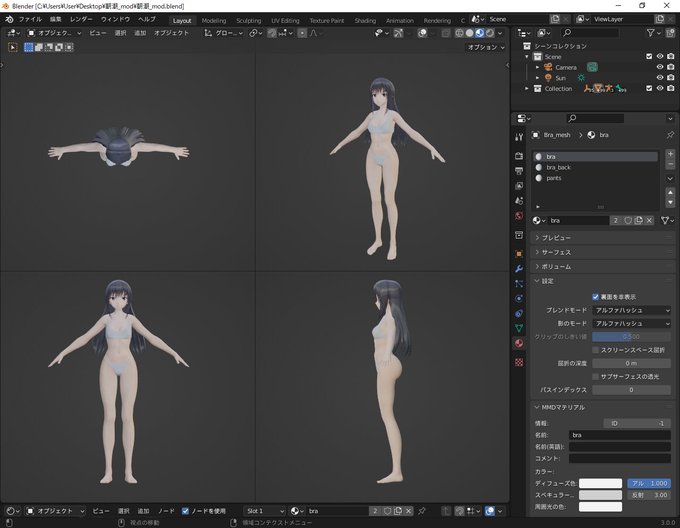Click the specular color swatch

tap(600, 495)
